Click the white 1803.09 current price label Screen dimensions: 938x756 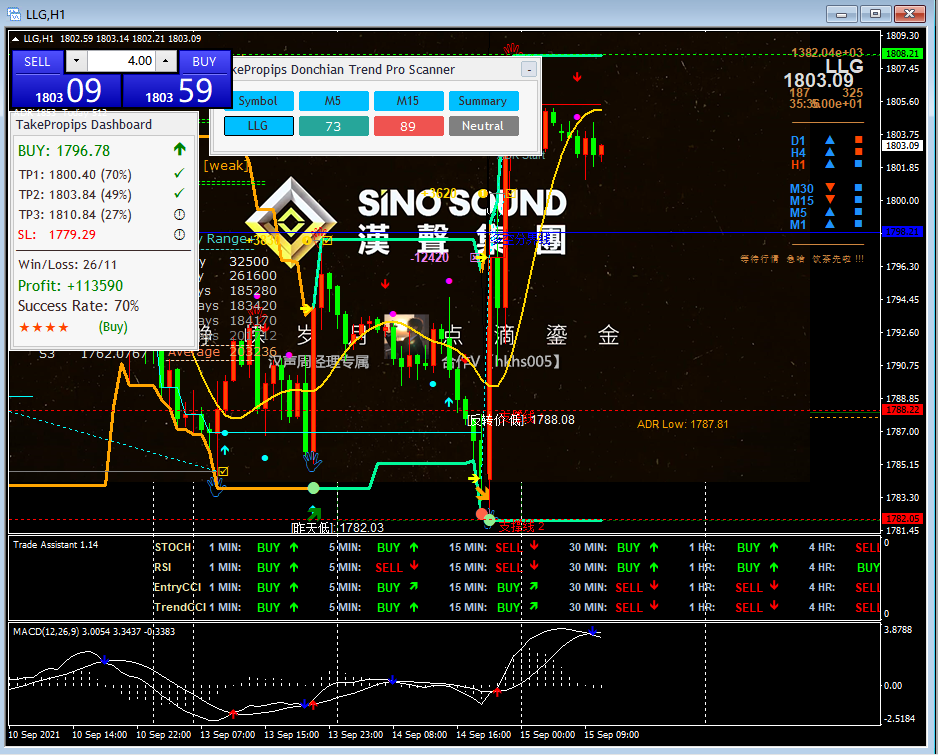click(902, 145)
